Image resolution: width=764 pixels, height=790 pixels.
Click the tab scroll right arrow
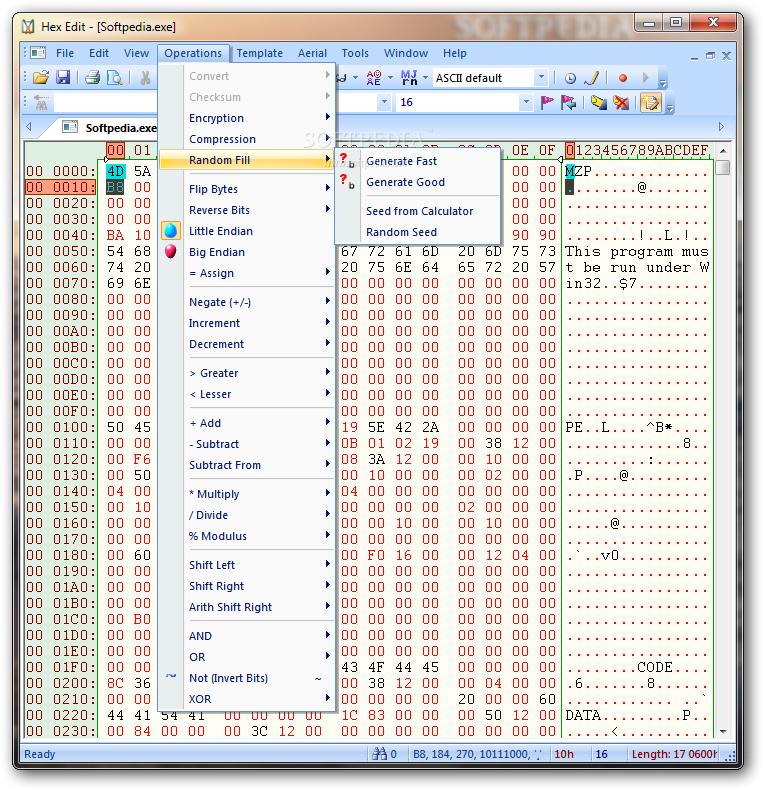click(x=721, y=126)
